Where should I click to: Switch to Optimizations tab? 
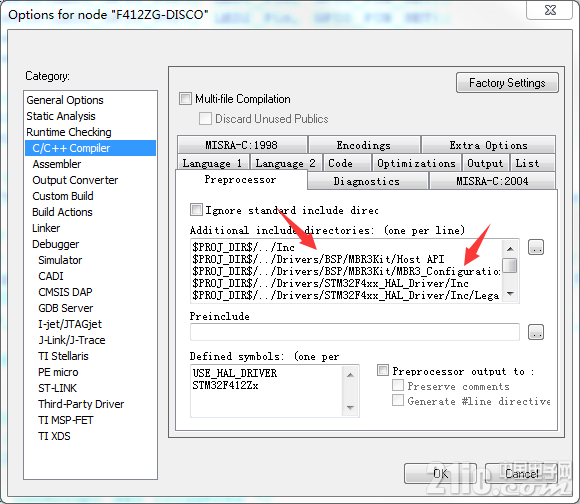(416, 163)
